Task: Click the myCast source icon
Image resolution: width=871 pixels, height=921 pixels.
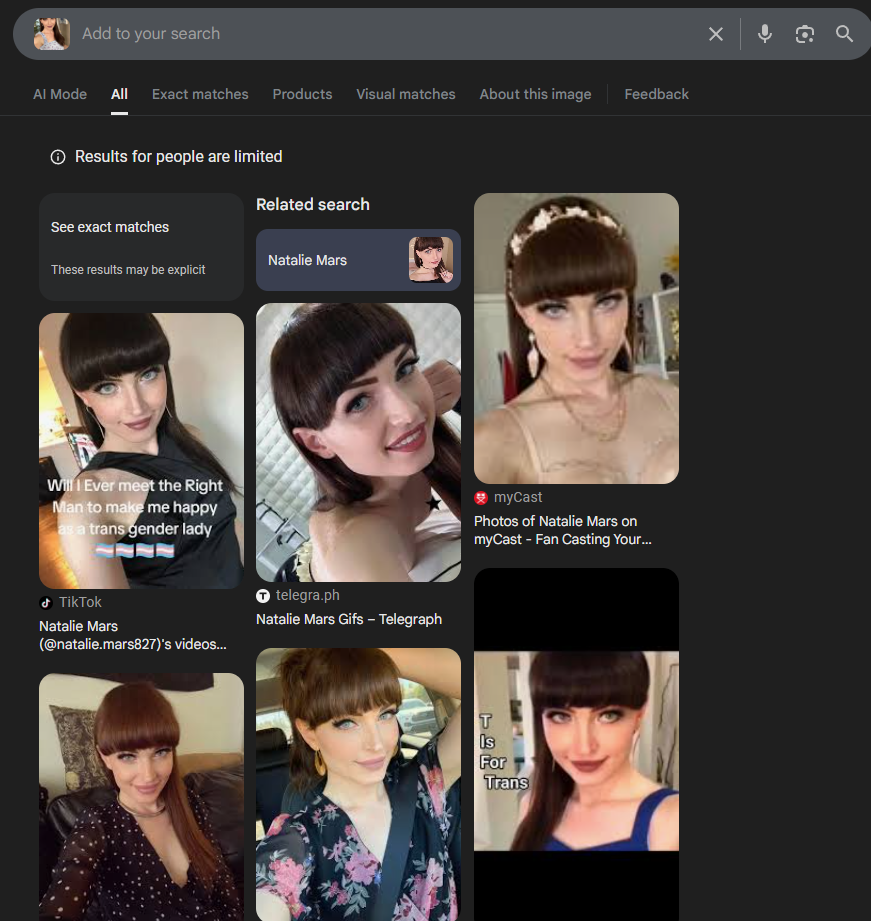Action: coord(481,498)
